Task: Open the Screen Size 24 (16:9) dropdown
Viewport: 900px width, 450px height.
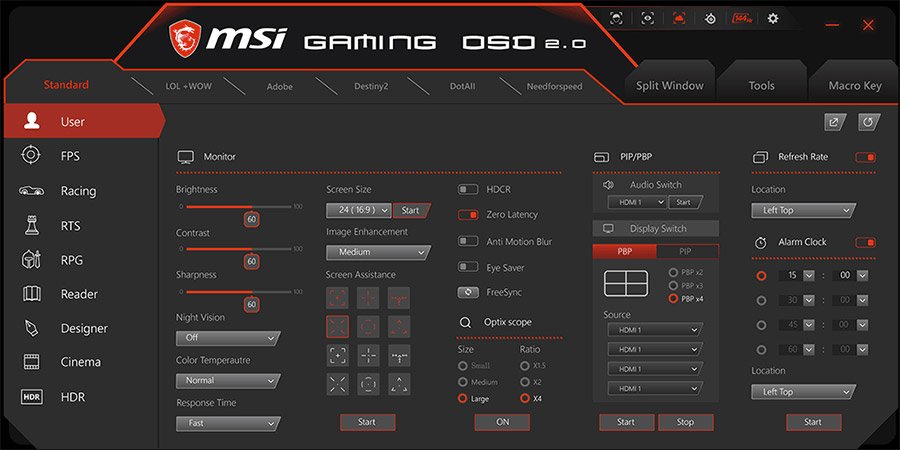Action: [359, 210]
